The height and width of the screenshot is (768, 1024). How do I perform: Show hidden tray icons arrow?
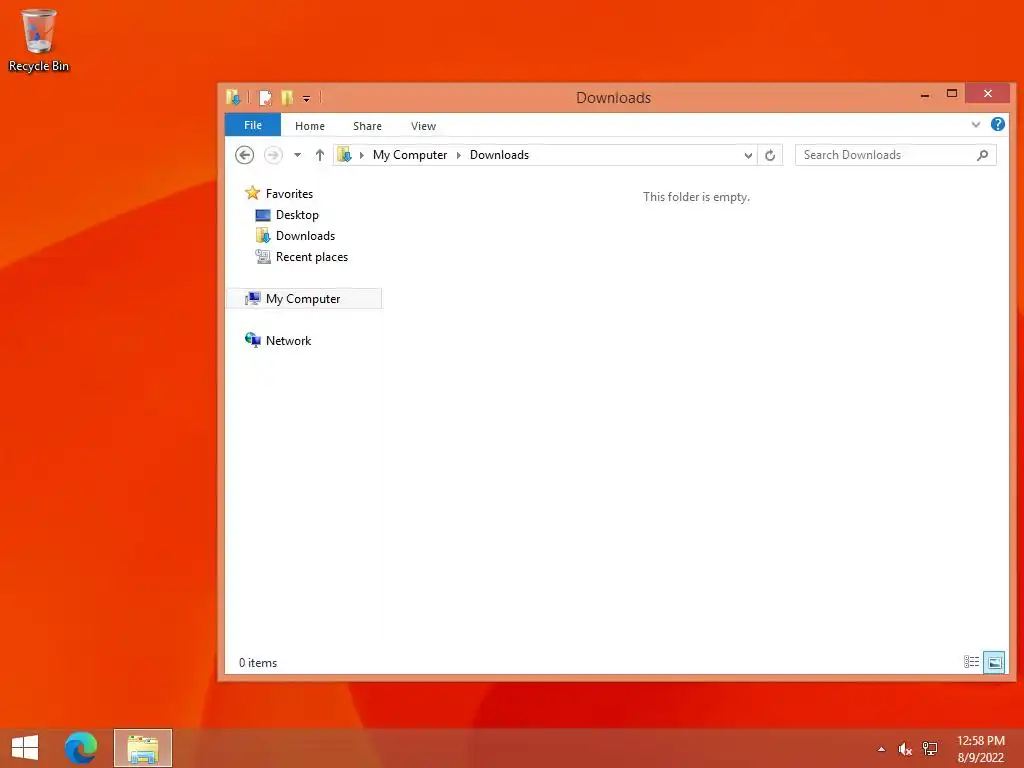coord(881,749)
